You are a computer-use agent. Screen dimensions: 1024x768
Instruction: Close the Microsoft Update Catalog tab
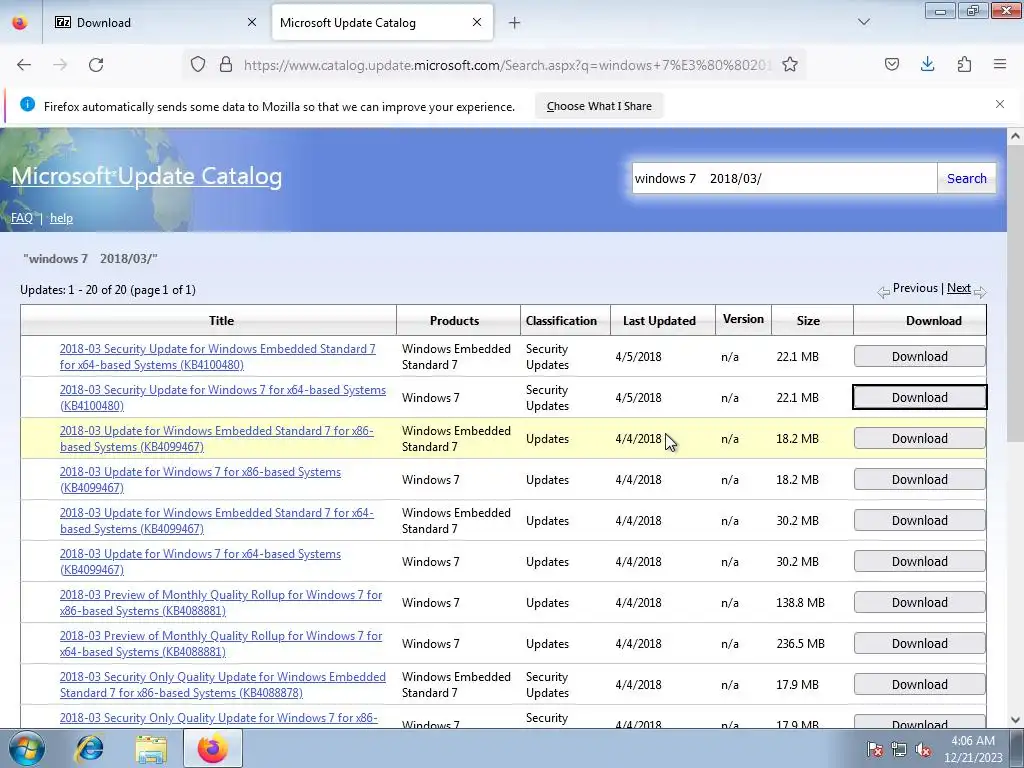point(477,22)
